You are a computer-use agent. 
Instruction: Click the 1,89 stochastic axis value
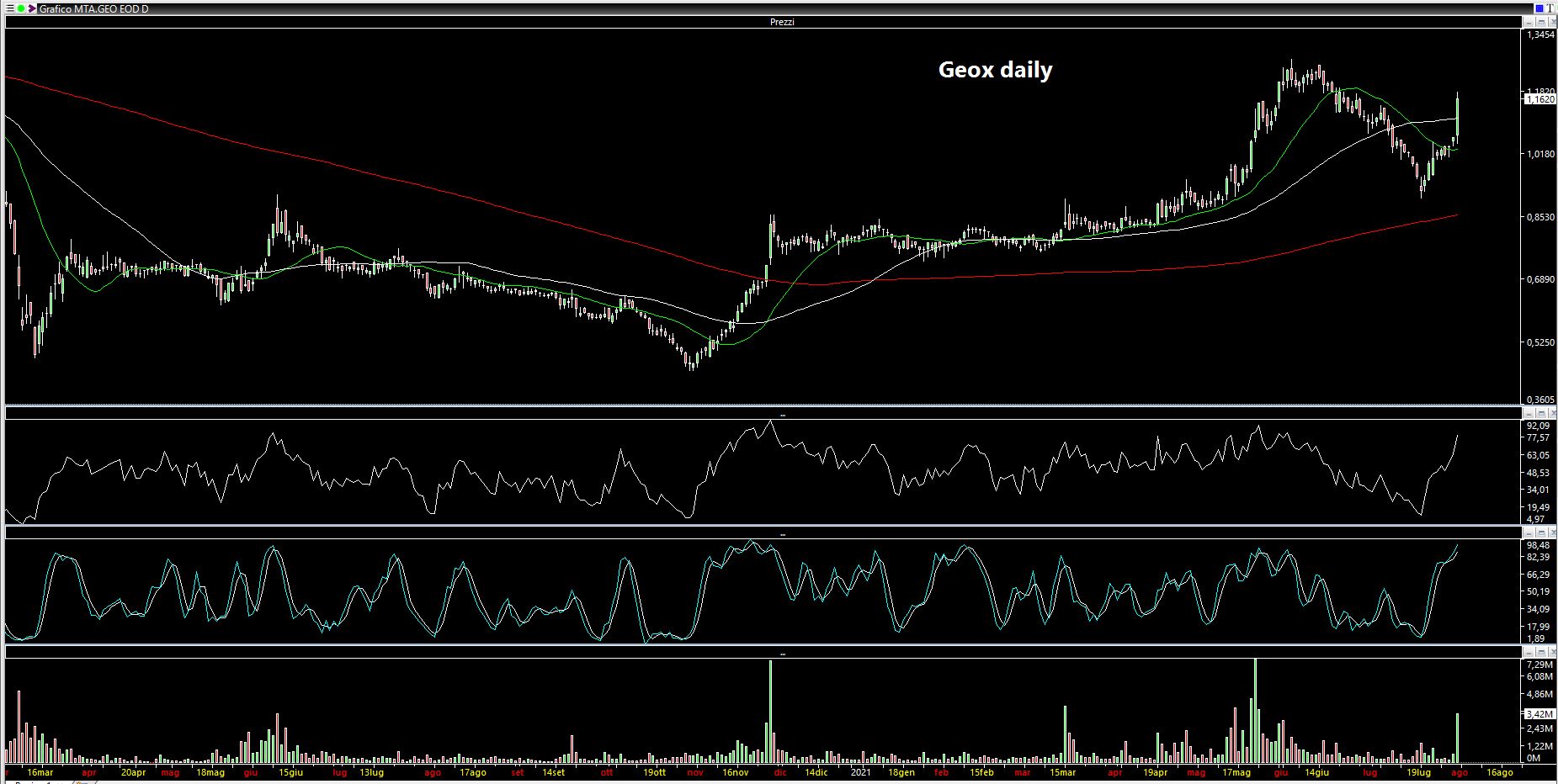click(x=1535, y=638)
